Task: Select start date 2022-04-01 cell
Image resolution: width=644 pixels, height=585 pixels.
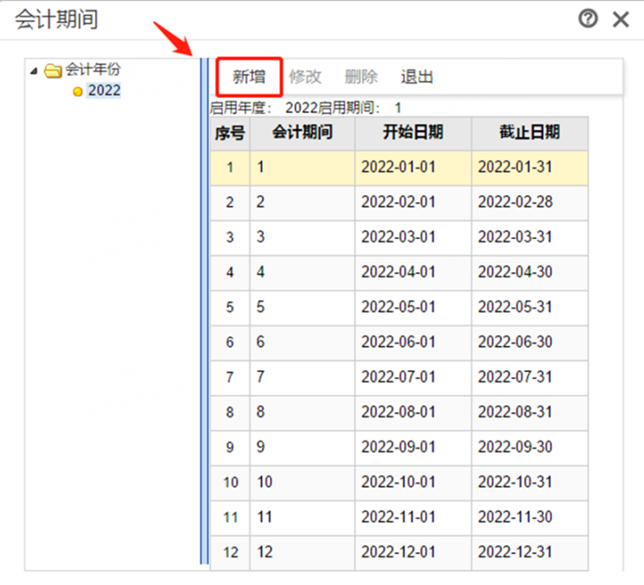Action: (413, 272)
